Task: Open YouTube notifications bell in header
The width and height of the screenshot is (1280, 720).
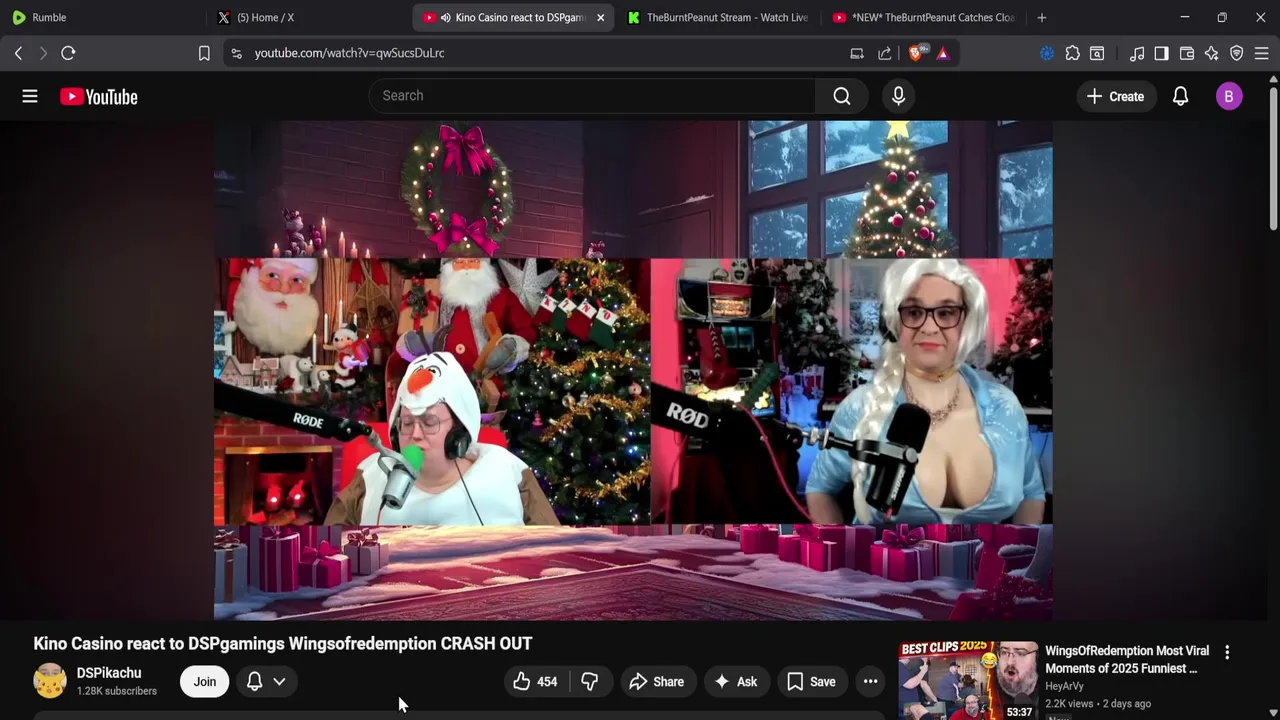Action: [1180, 96]
